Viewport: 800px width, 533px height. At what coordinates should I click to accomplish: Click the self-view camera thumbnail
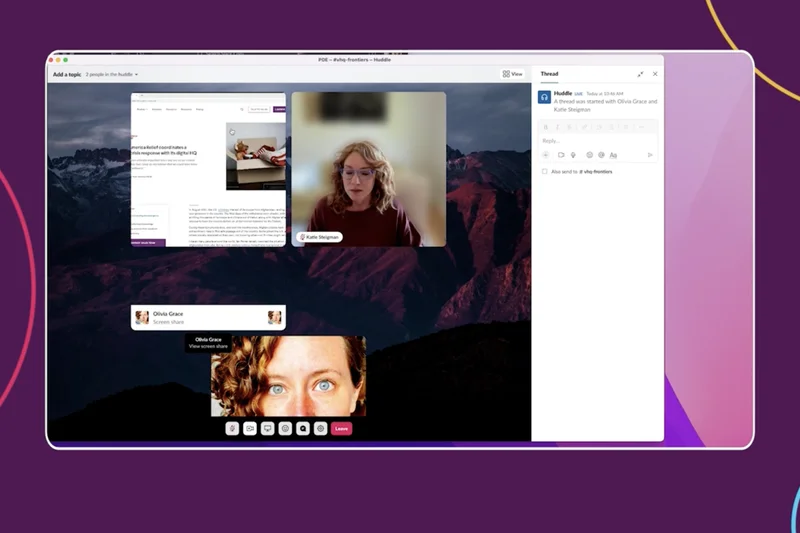(x=288, y=376)
